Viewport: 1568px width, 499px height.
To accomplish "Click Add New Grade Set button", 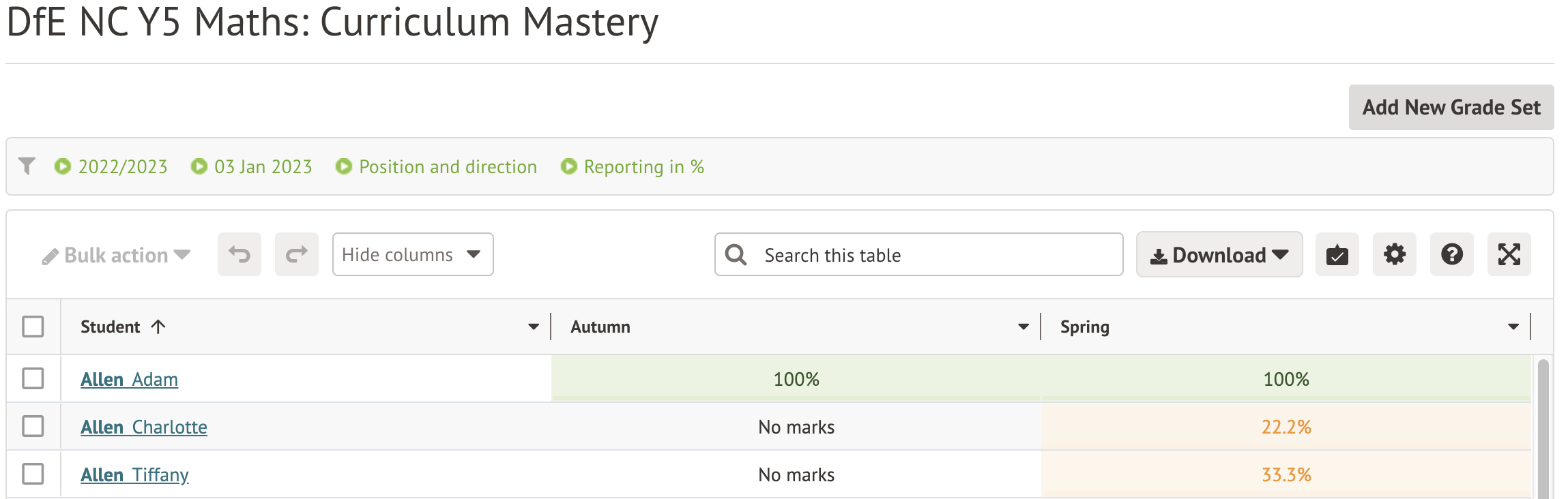I will point(1451,108).
